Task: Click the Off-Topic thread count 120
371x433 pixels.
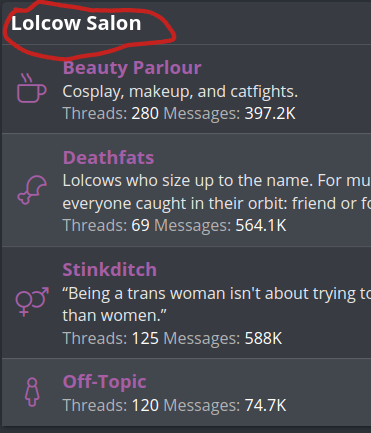Action: pos(145,405)
